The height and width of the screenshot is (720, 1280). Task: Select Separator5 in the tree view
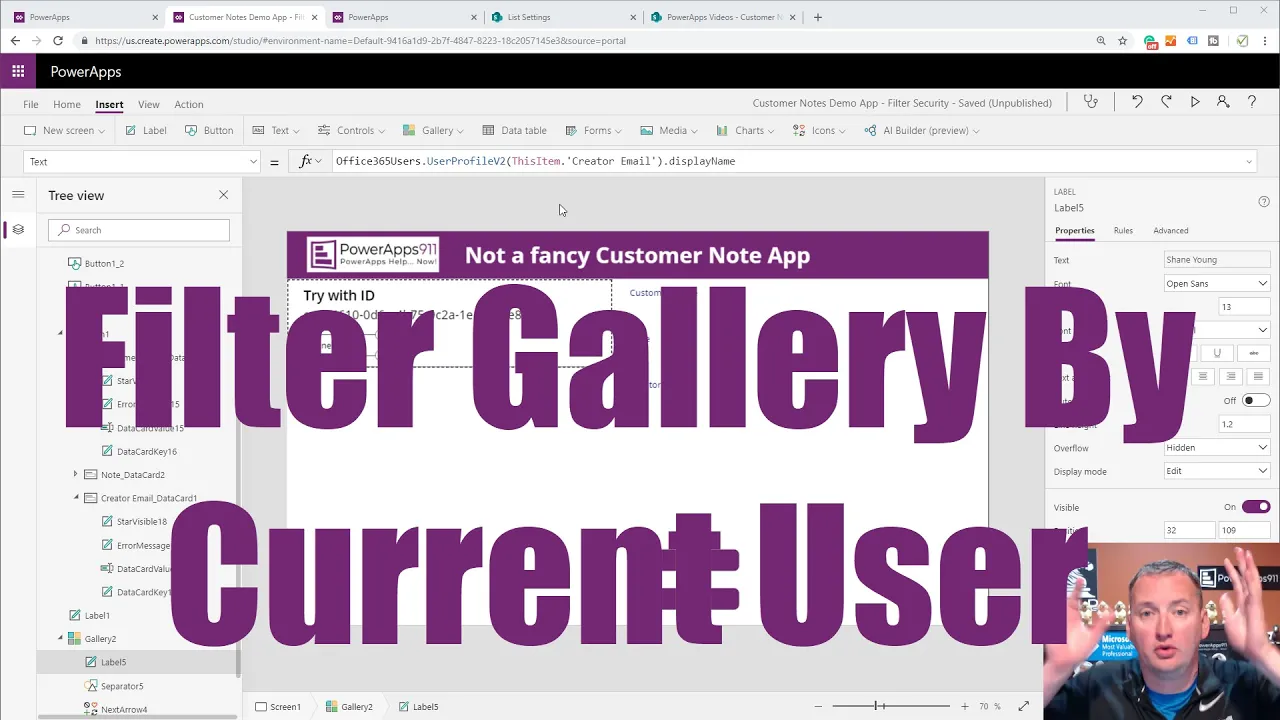tap(122, 686)
